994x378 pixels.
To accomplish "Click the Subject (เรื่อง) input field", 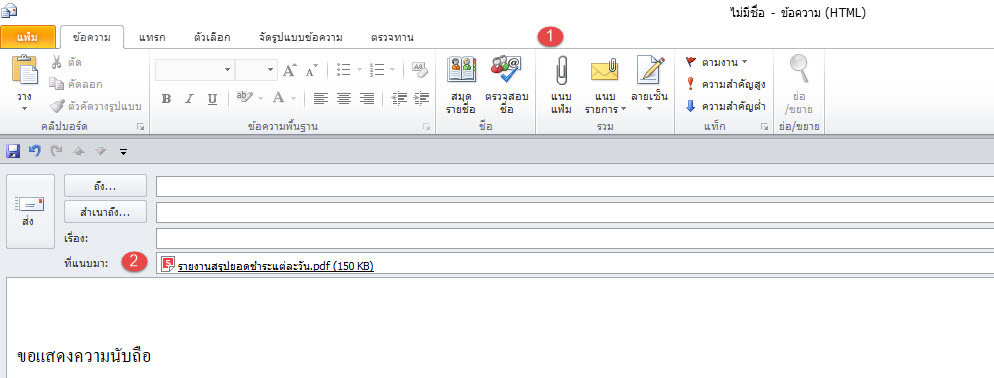I will tap(575, 238).
